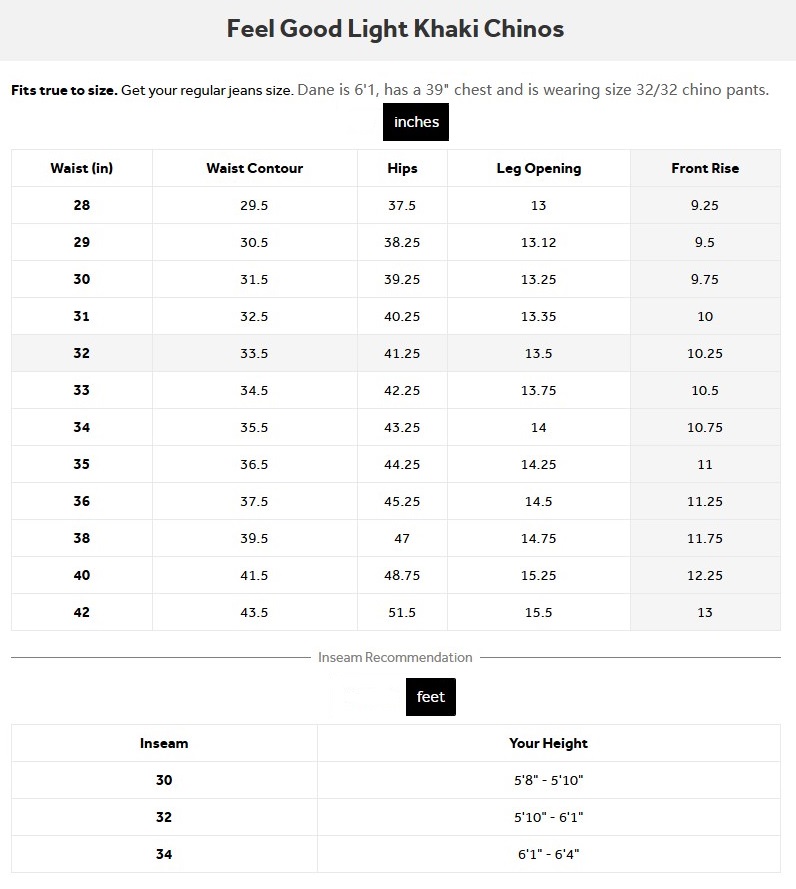The width and height of the screenshot is (796, 889).
Task: Select the inseam 30 row label
Action: tap(164, 780)
